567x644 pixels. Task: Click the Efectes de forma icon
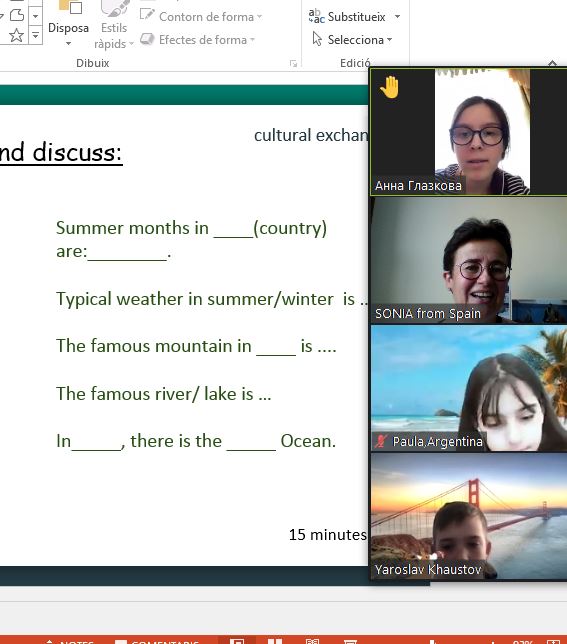[x=147, y=39]
